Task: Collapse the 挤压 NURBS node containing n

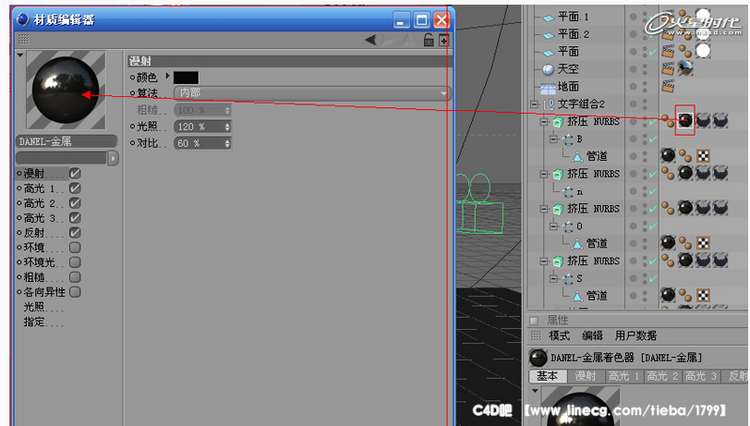Action: (544, 174)
